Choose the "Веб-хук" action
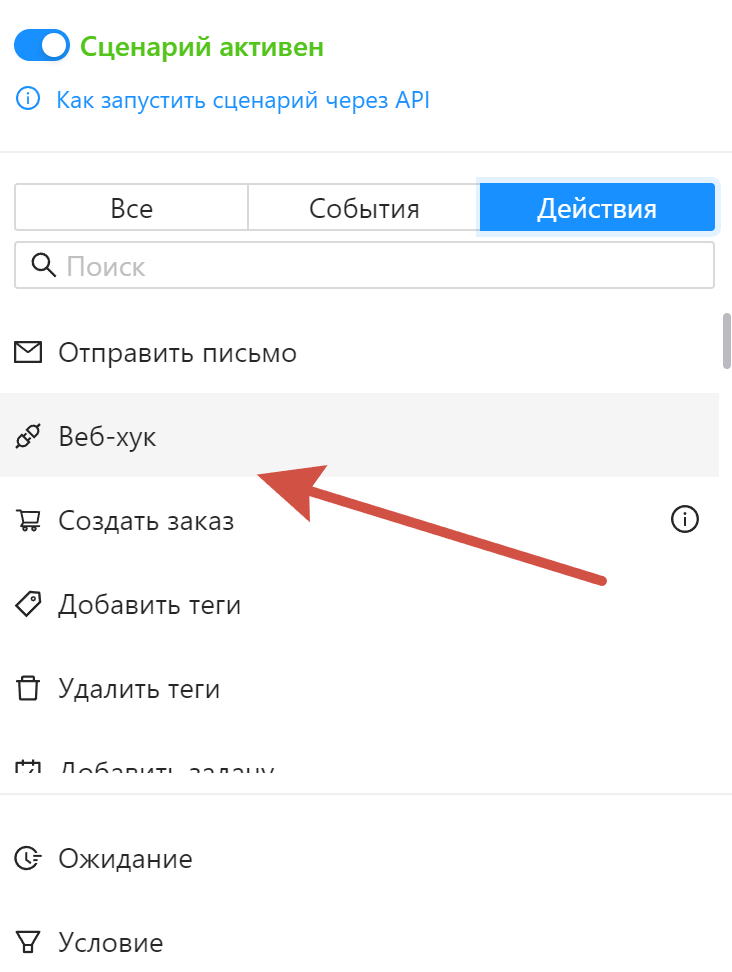 (x=107, y=437)
